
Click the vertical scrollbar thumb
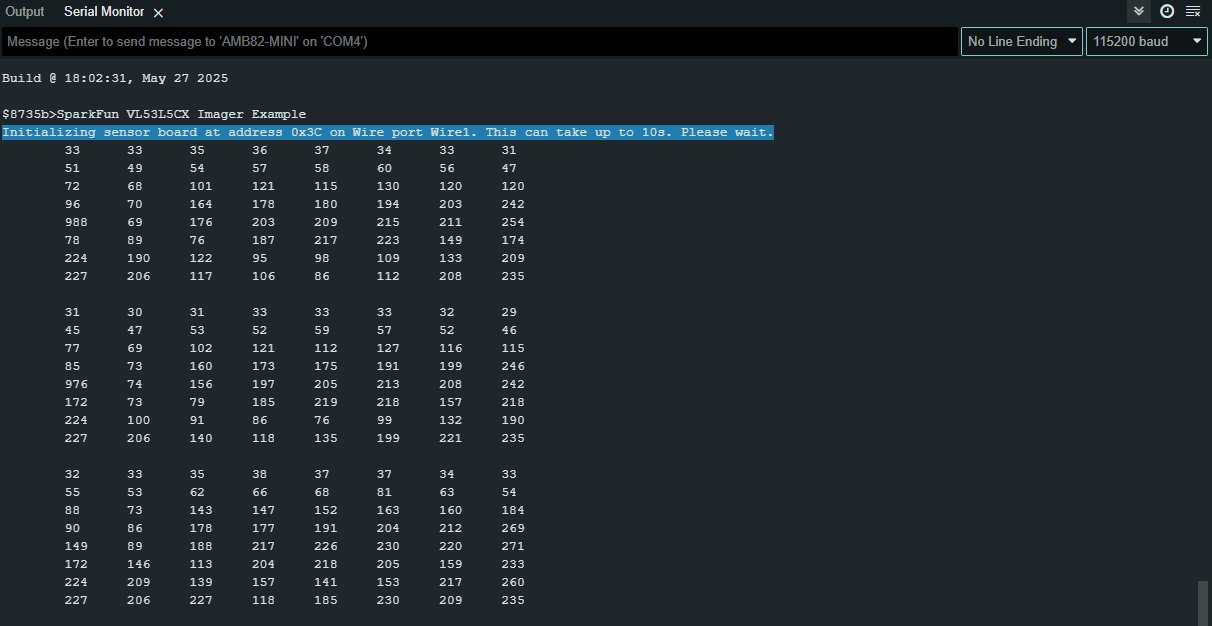coord(1203,602)
